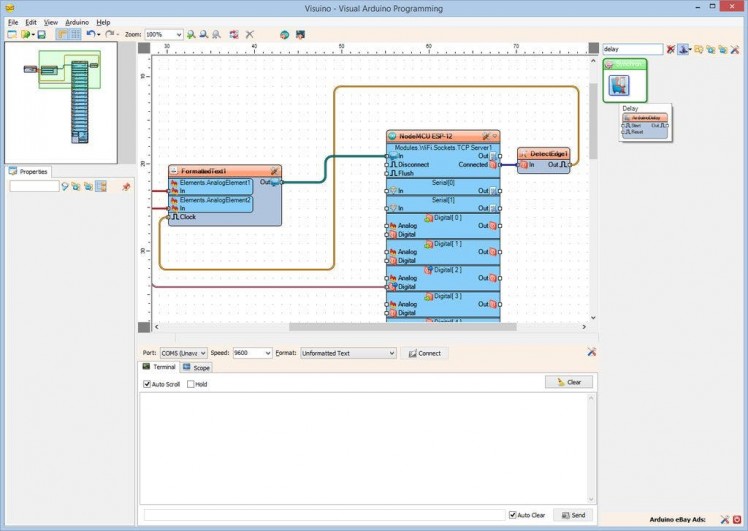Clear the component search filter icon
The width and height of the screenshot is (748, 531).
coord(671,48)
